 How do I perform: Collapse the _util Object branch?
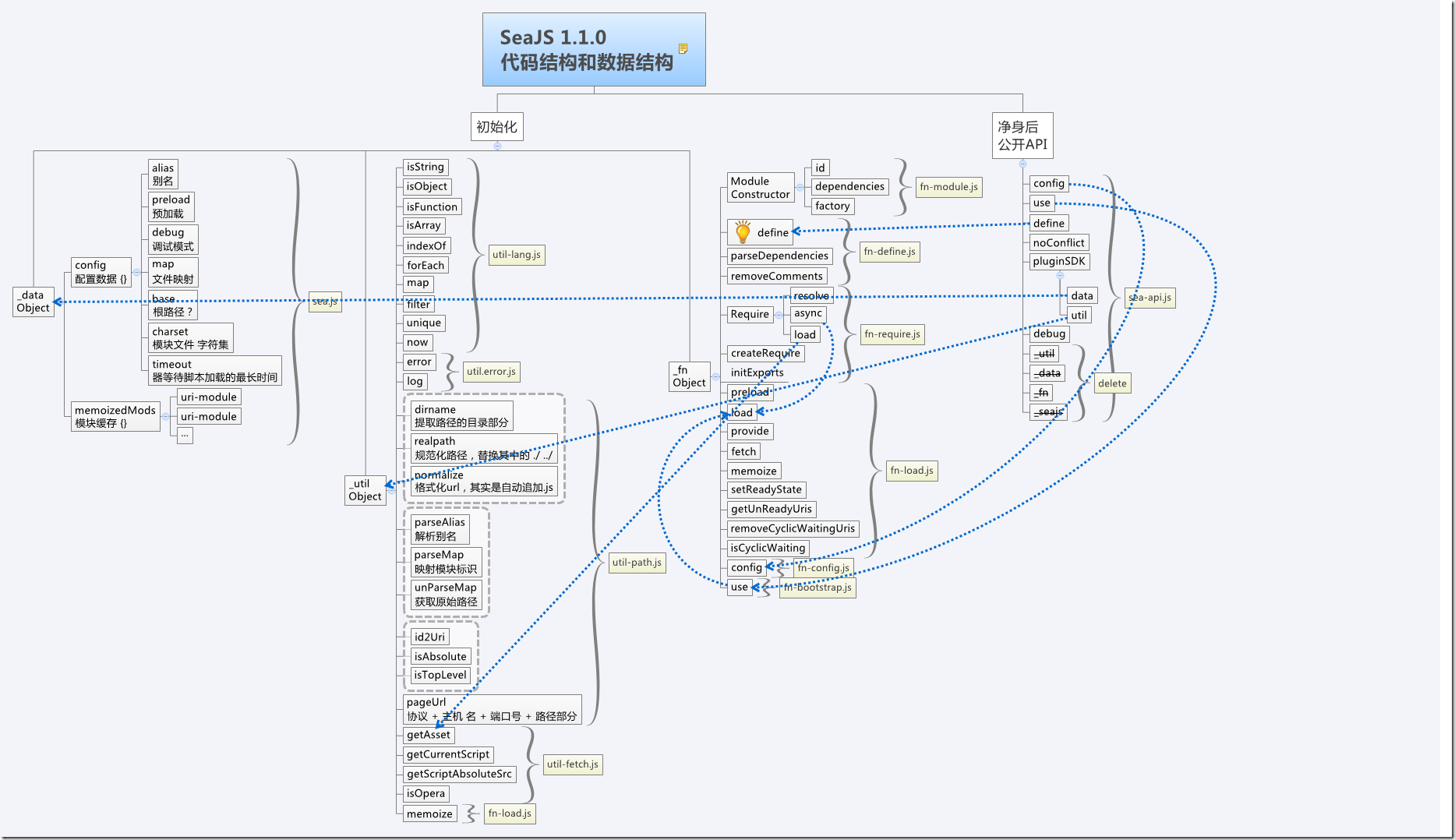coord(391,490)
